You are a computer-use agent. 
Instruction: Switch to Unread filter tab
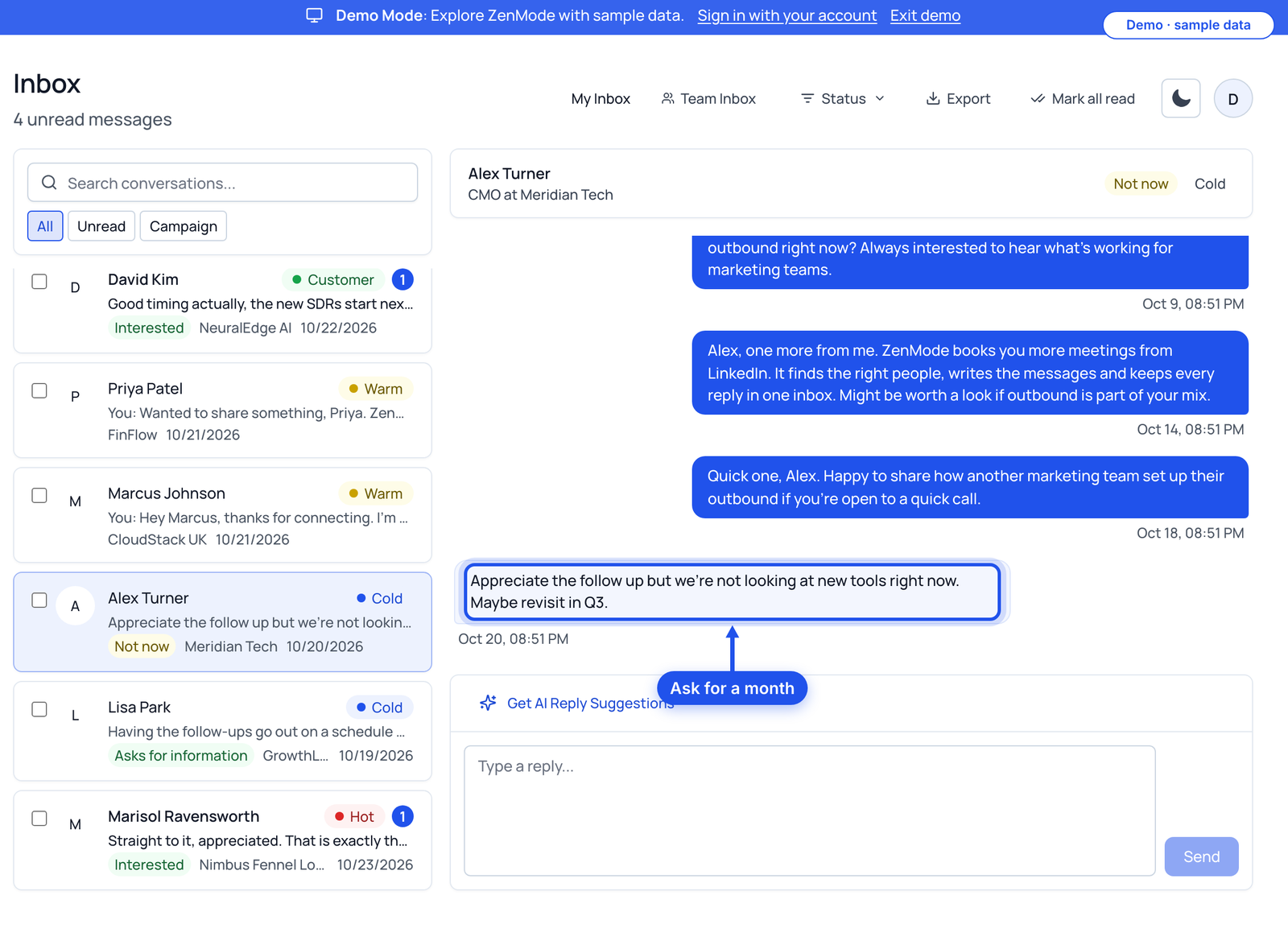101,226
